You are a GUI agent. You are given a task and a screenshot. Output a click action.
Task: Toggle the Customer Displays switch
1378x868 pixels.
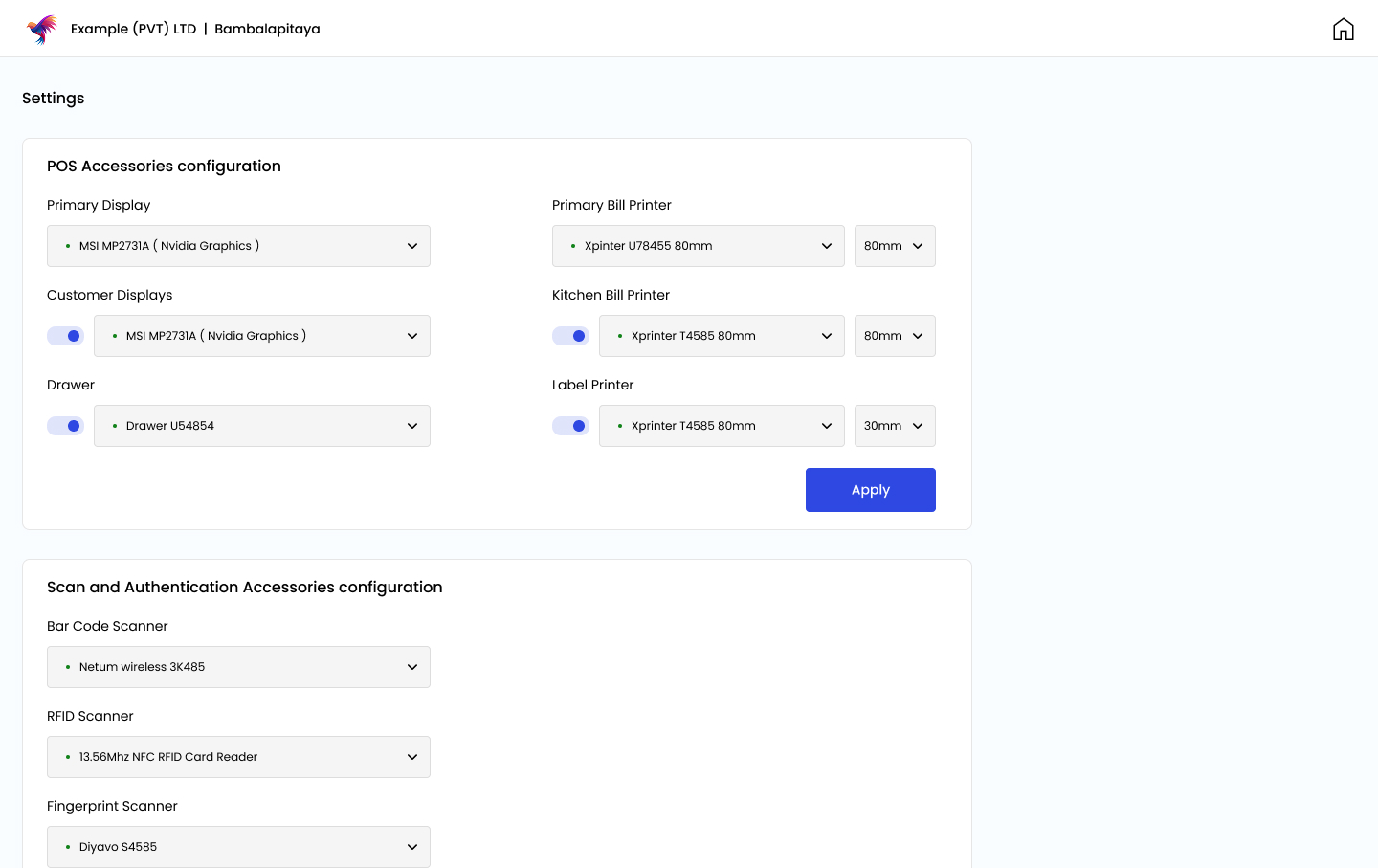pos(66,336)
